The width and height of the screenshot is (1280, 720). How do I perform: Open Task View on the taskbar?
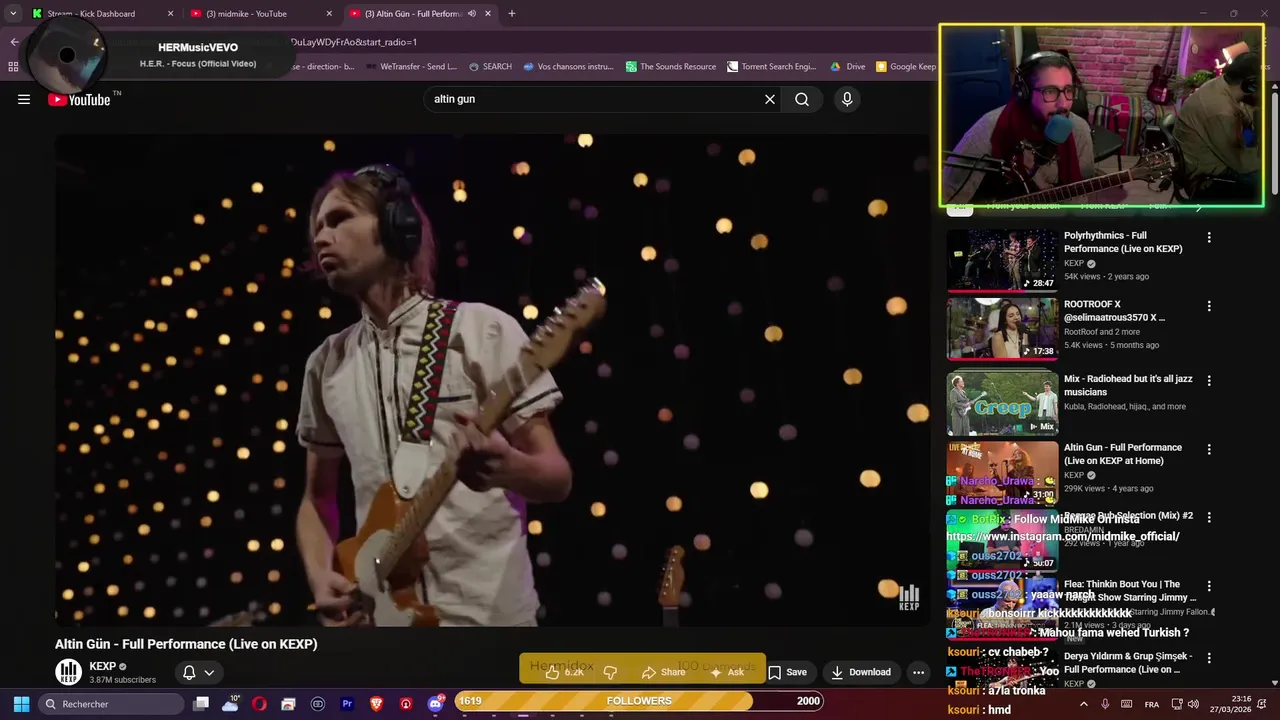pos(201,704)
